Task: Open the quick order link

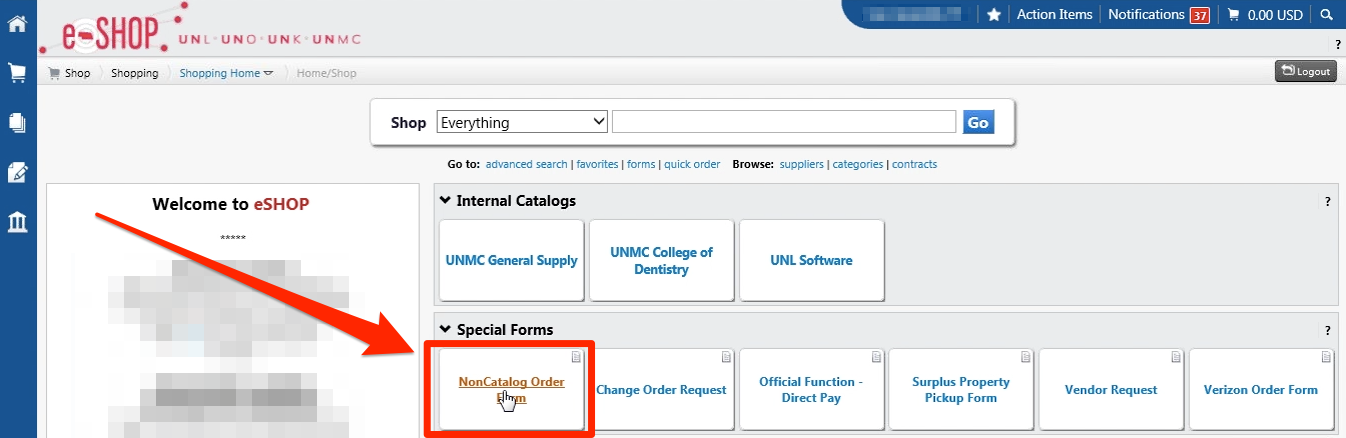Action: [x=692, y=164]
